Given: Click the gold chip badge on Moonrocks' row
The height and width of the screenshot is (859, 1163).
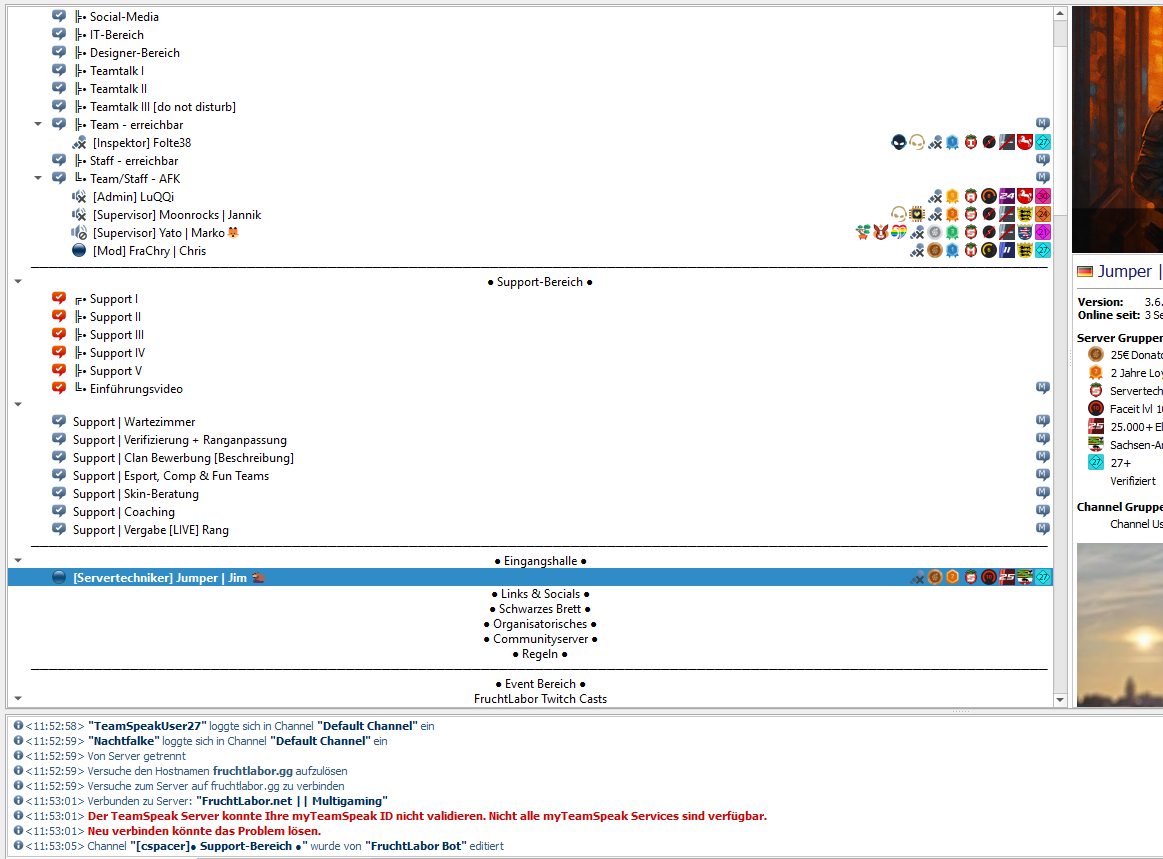Looking at the screenshot, I should (916, 215).
